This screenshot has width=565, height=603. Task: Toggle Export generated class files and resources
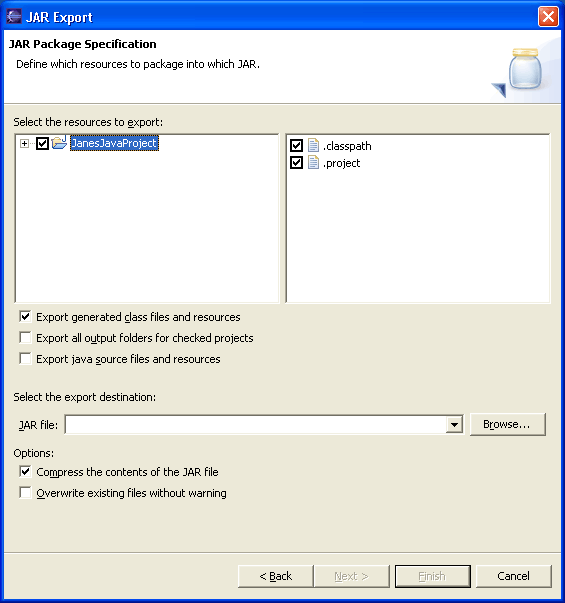[25, 316]
